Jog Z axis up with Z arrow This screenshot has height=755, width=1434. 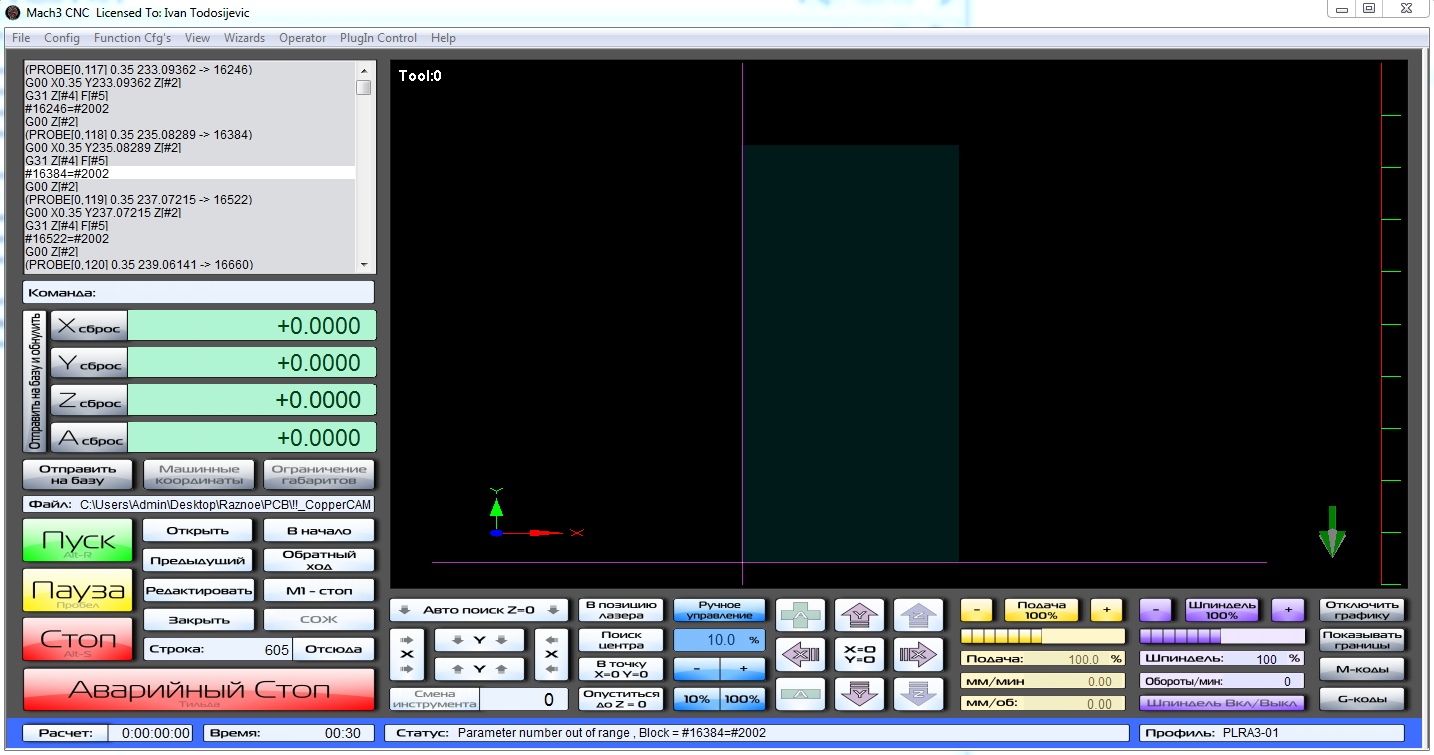point(919,615)
